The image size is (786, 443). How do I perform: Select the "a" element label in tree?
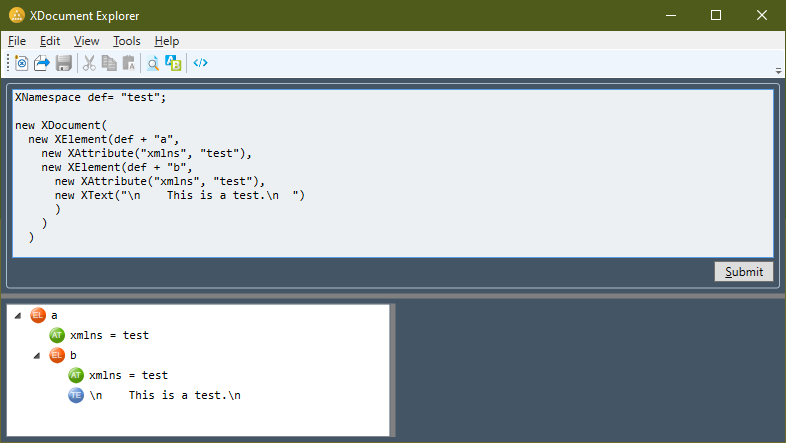(x=54, y=316)
